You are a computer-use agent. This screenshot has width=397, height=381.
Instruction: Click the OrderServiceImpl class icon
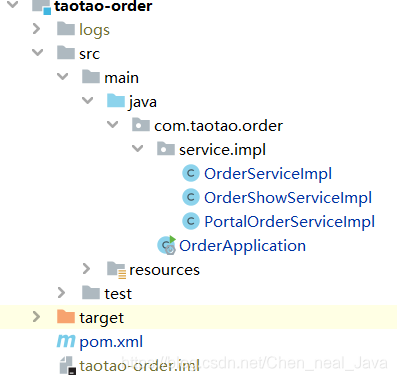click(x=191, y=173)
